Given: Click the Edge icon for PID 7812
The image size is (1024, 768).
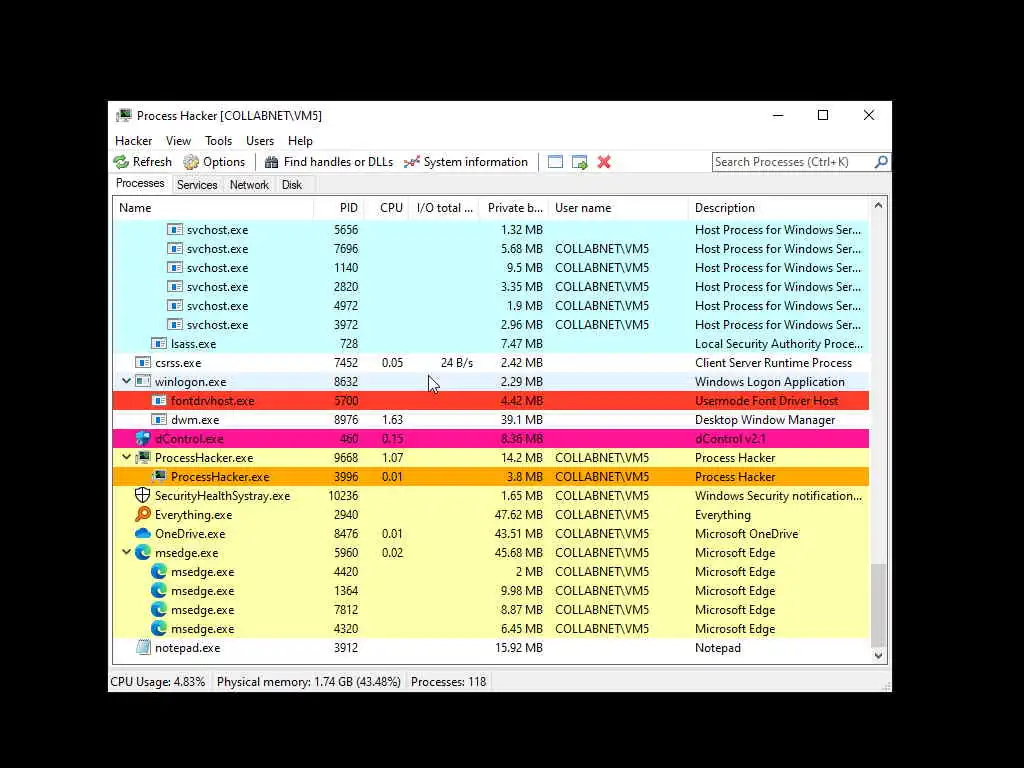Looking at the screenshot, I should click(x=159, y=609).
